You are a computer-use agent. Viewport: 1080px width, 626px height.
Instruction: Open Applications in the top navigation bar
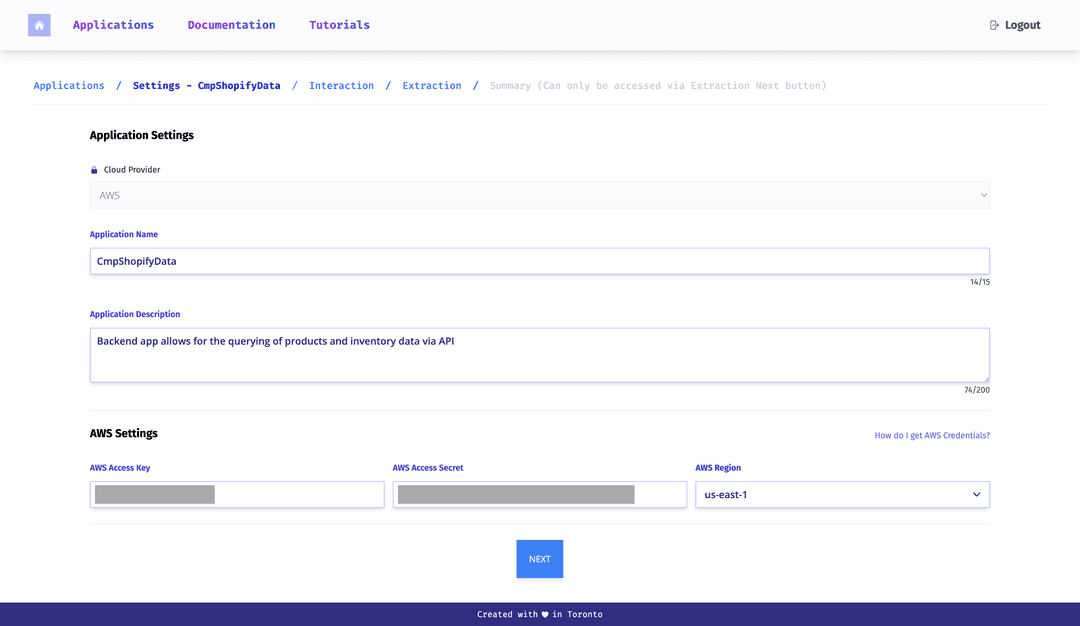point(113,25)
